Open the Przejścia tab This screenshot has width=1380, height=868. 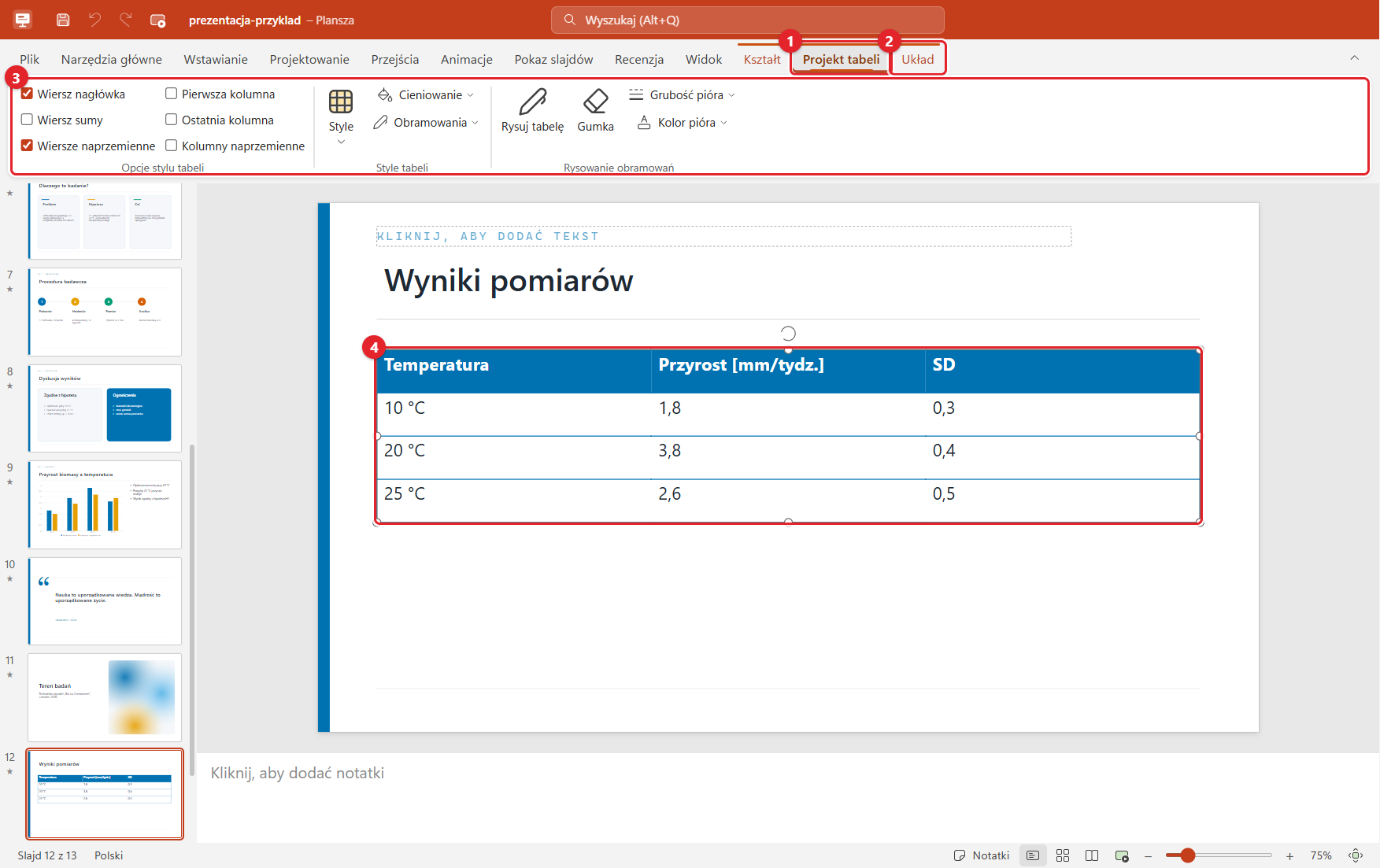pyautogui.click(x=395, y=59)
